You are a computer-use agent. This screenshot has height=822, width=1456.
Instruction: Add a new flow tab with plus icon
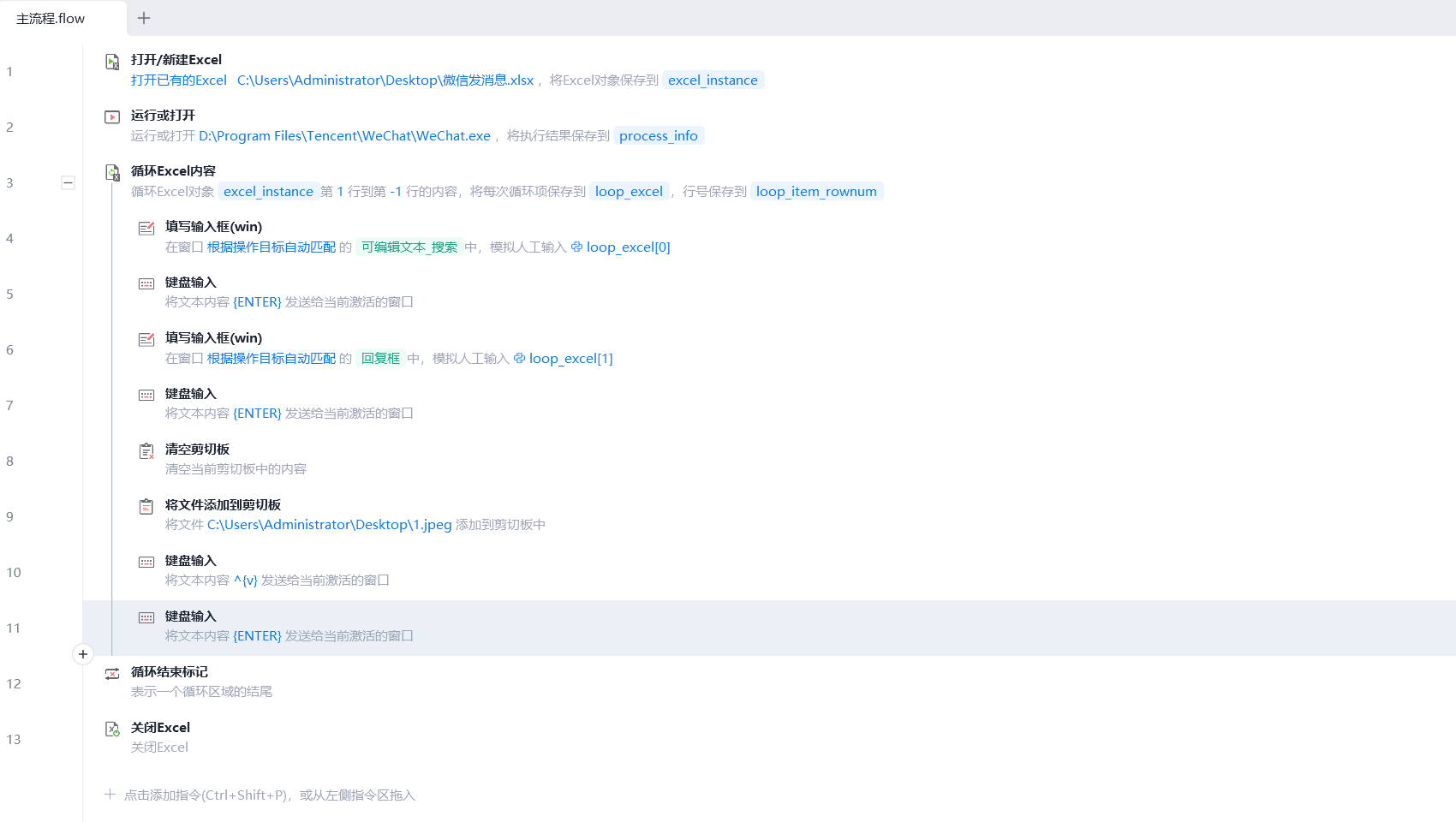(x=144, y=18)
